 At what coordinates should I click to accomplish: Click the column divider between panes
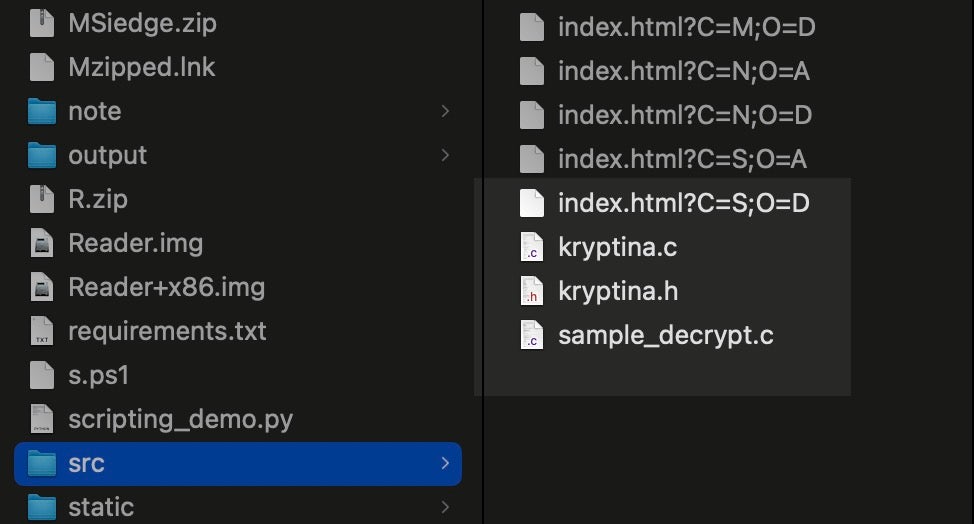coord(483,260)
